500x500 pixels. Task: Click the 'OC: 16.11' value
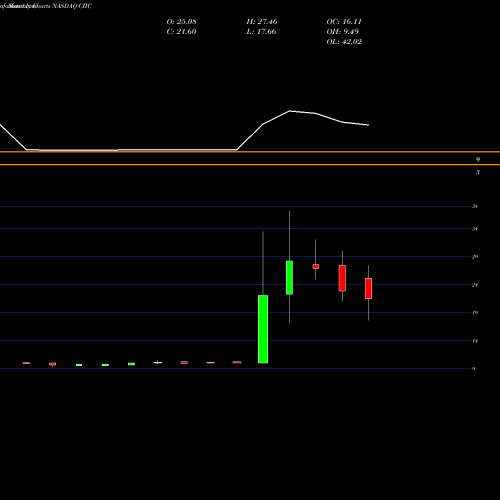coord(344,22)
